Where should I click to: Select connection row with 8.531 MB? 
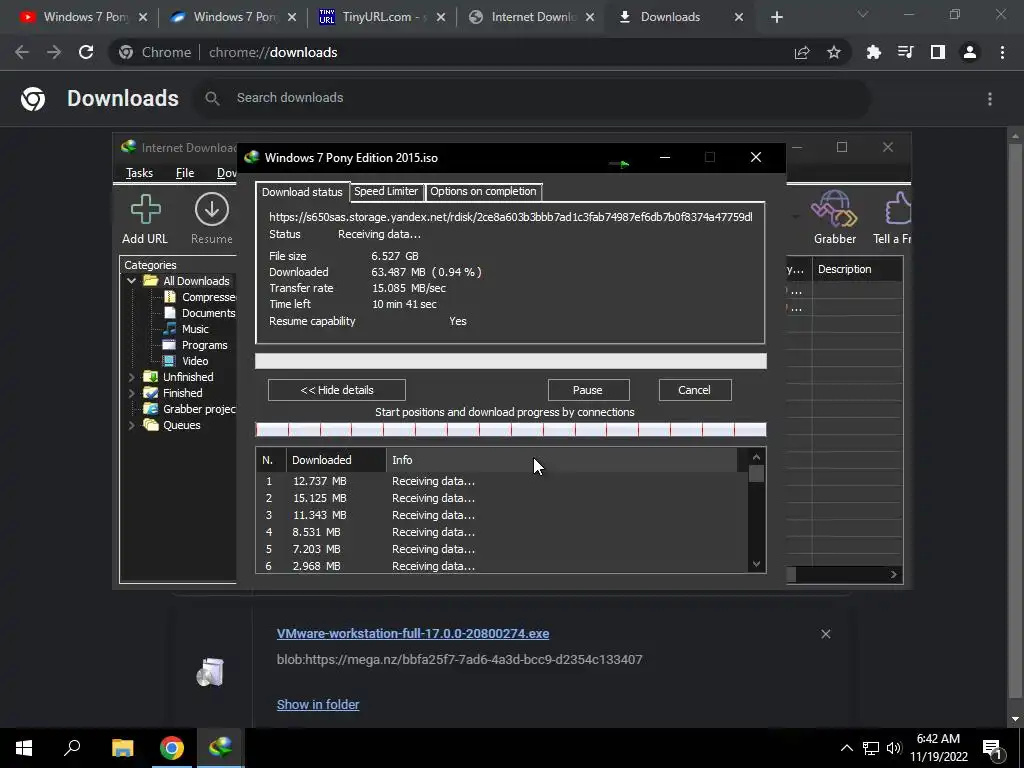click(x=502, y=532)
